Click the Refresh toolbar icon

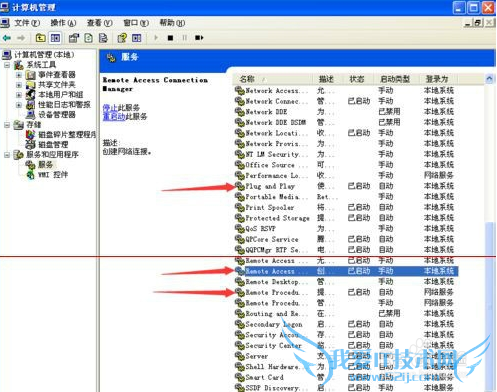coord(88,38)
